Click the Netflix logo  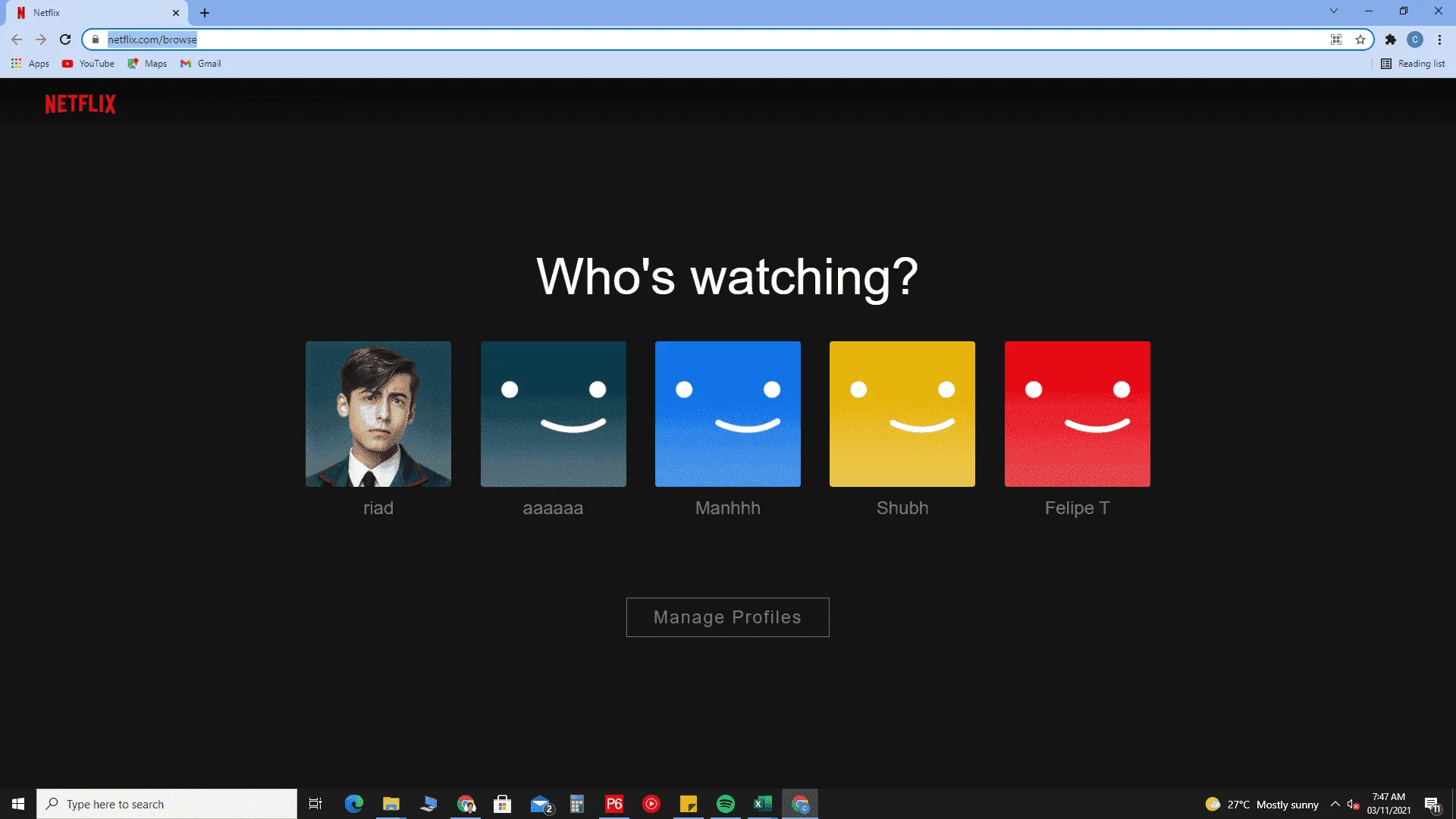(80, 104)
